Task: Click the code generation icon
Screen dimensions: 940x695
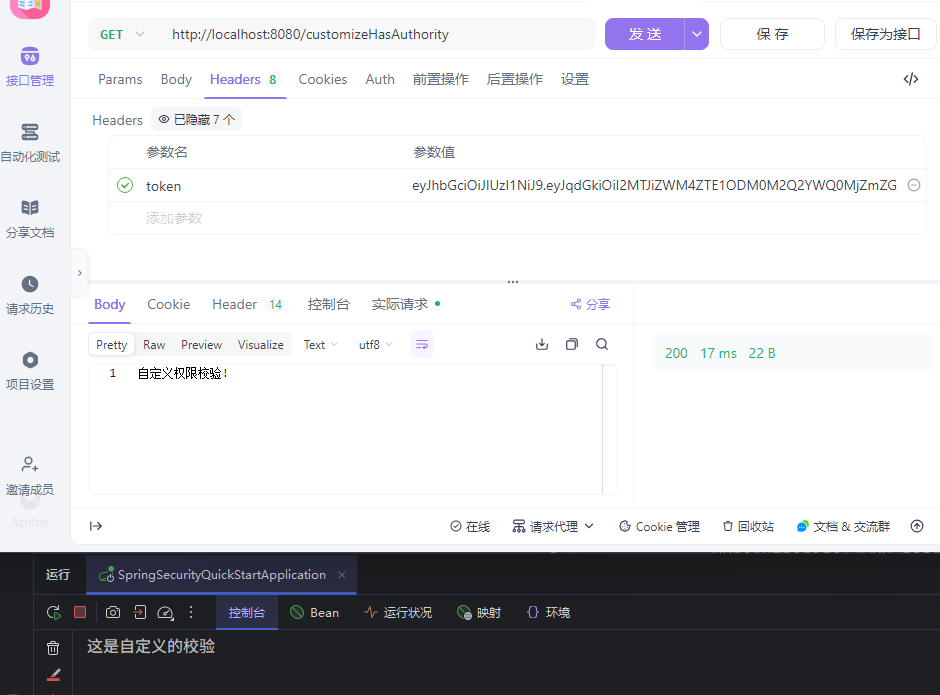Action: coord(910,79)
